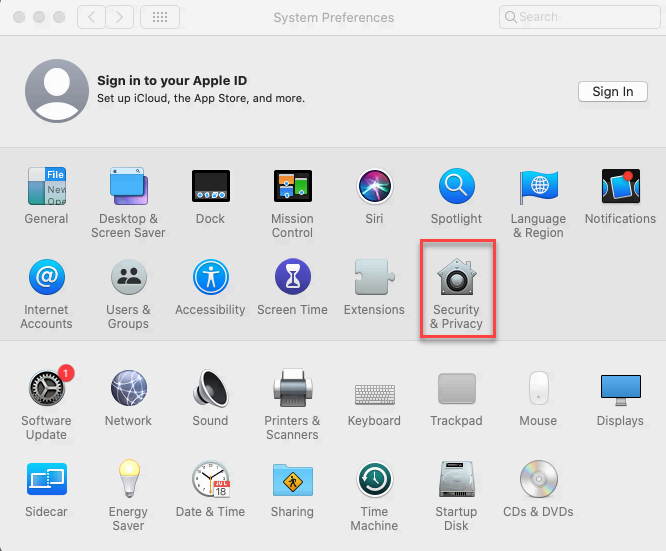Click the Show All grid button
The height and width of the screenshot is (551, 666).
tap(160, 17)
